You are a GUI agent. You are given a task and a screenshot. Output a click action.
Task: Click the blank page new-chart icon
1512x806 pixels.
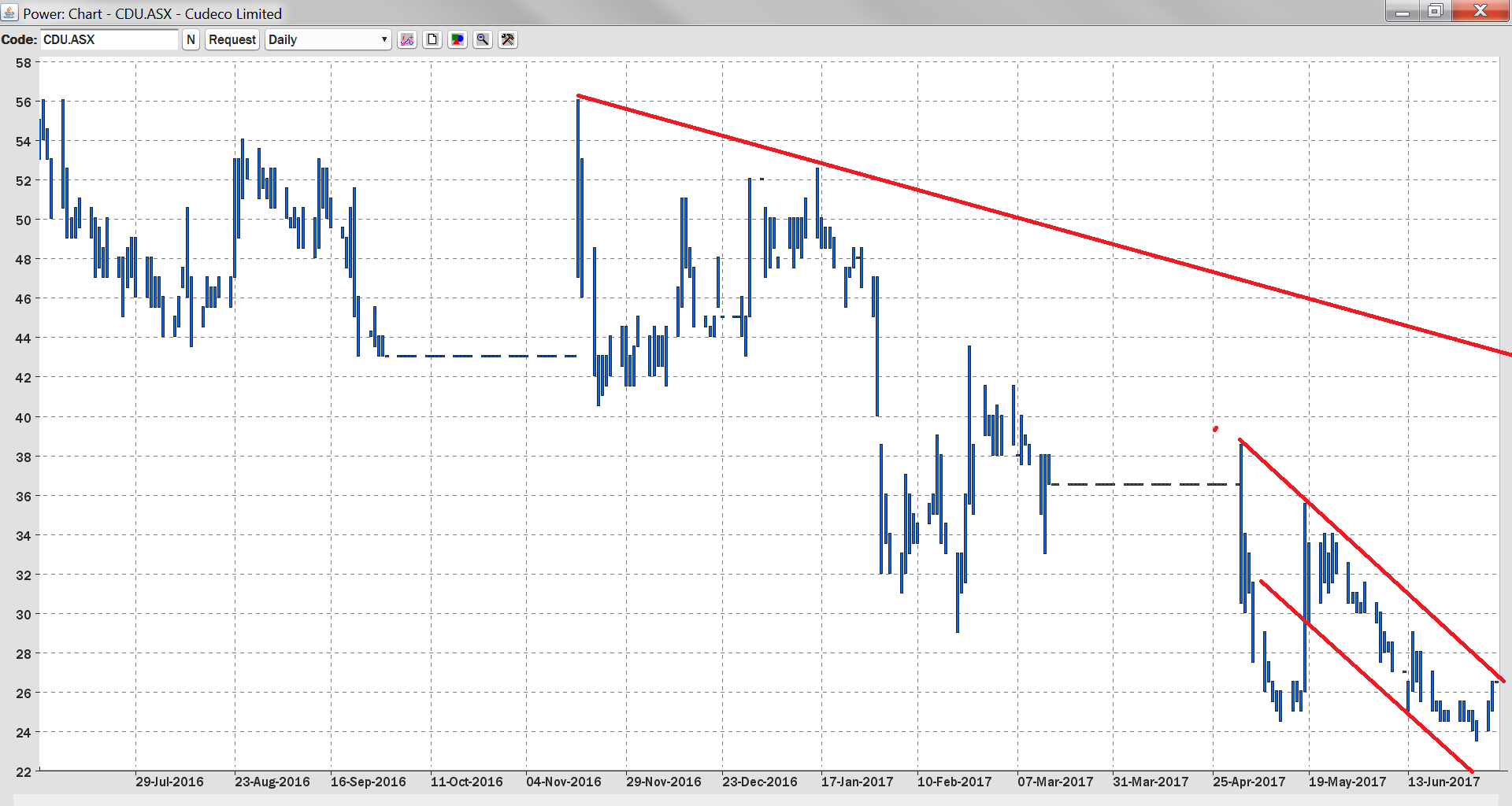click(x=432, y=39)
